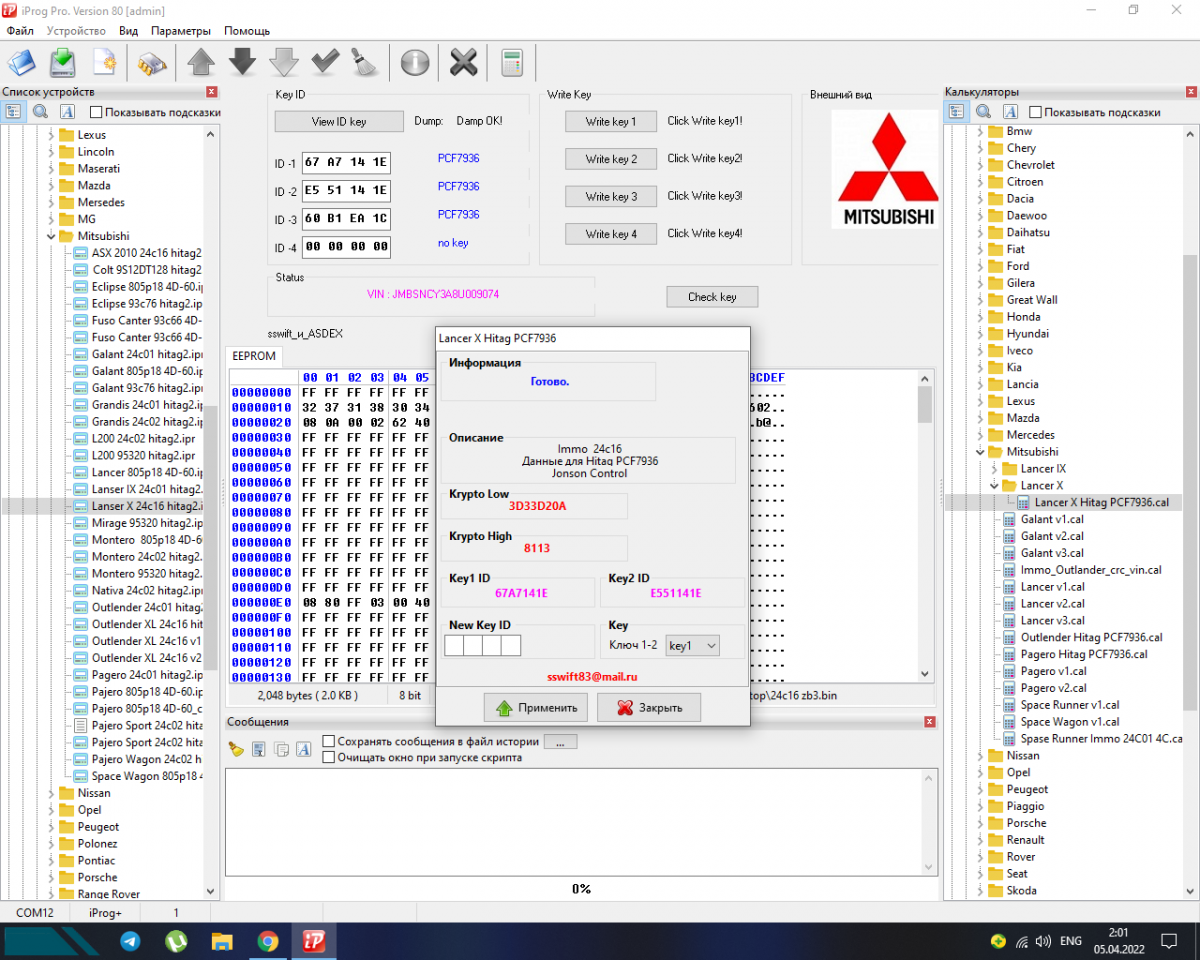Click the dark down arrow toolbar icon
Viewport: 1200px width, 960px height.
pos(243,62)
